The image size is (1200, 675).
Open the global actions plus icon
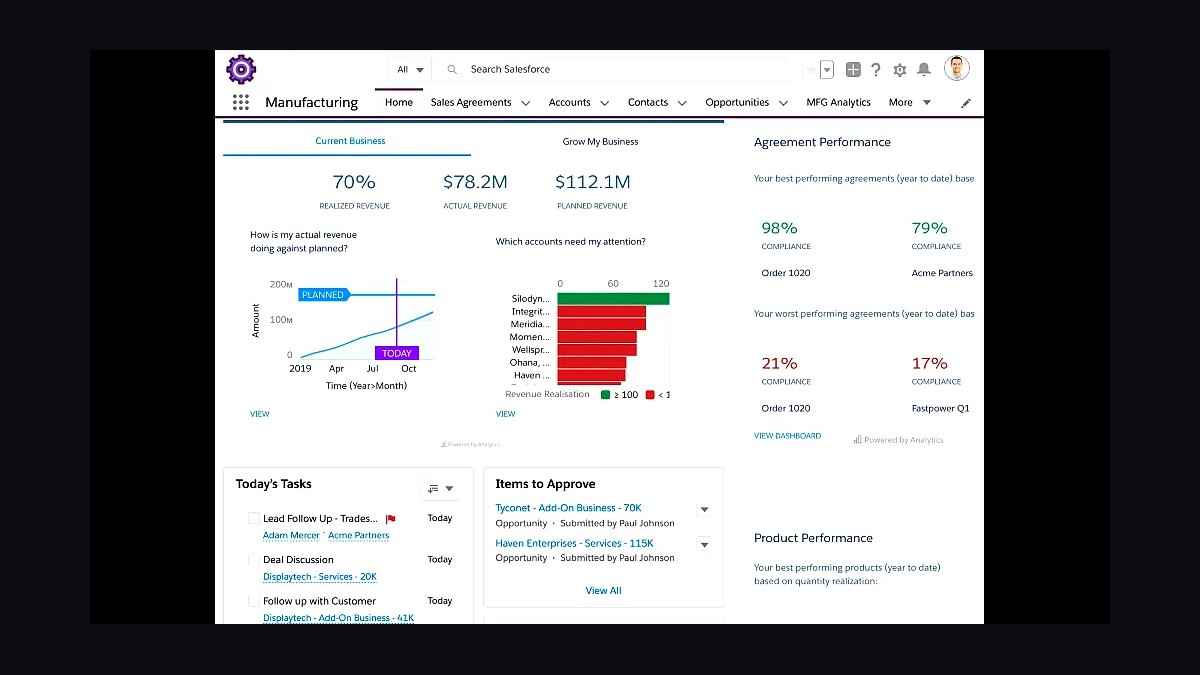(853, 69)
